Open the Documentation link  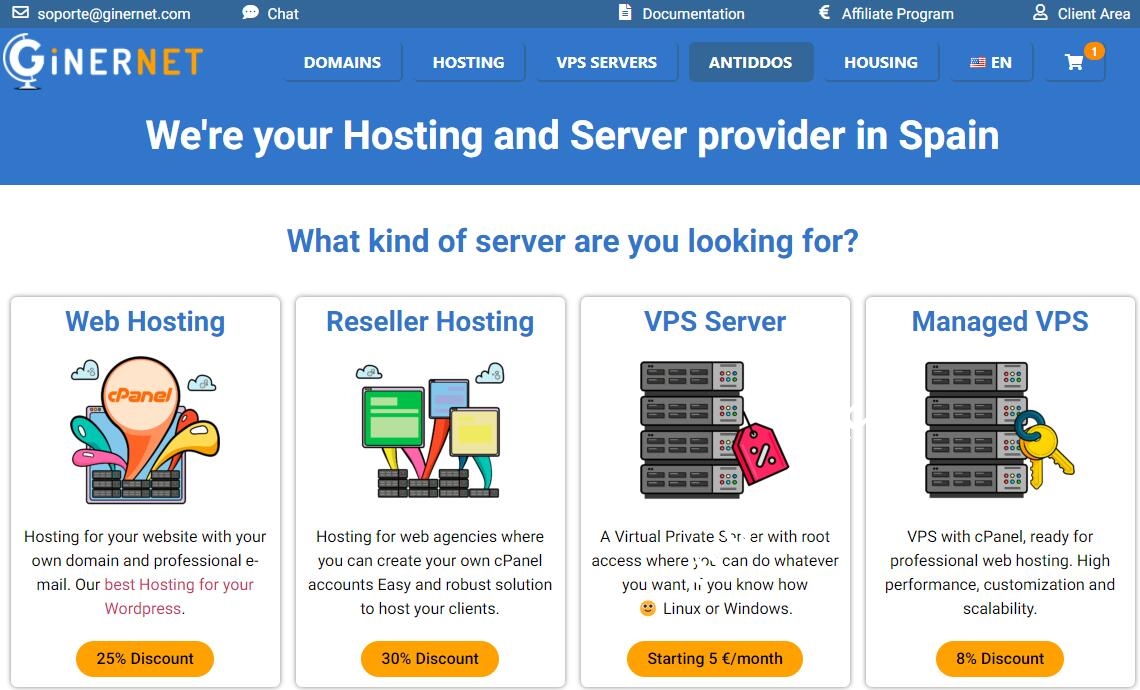(x=693, y=14)
